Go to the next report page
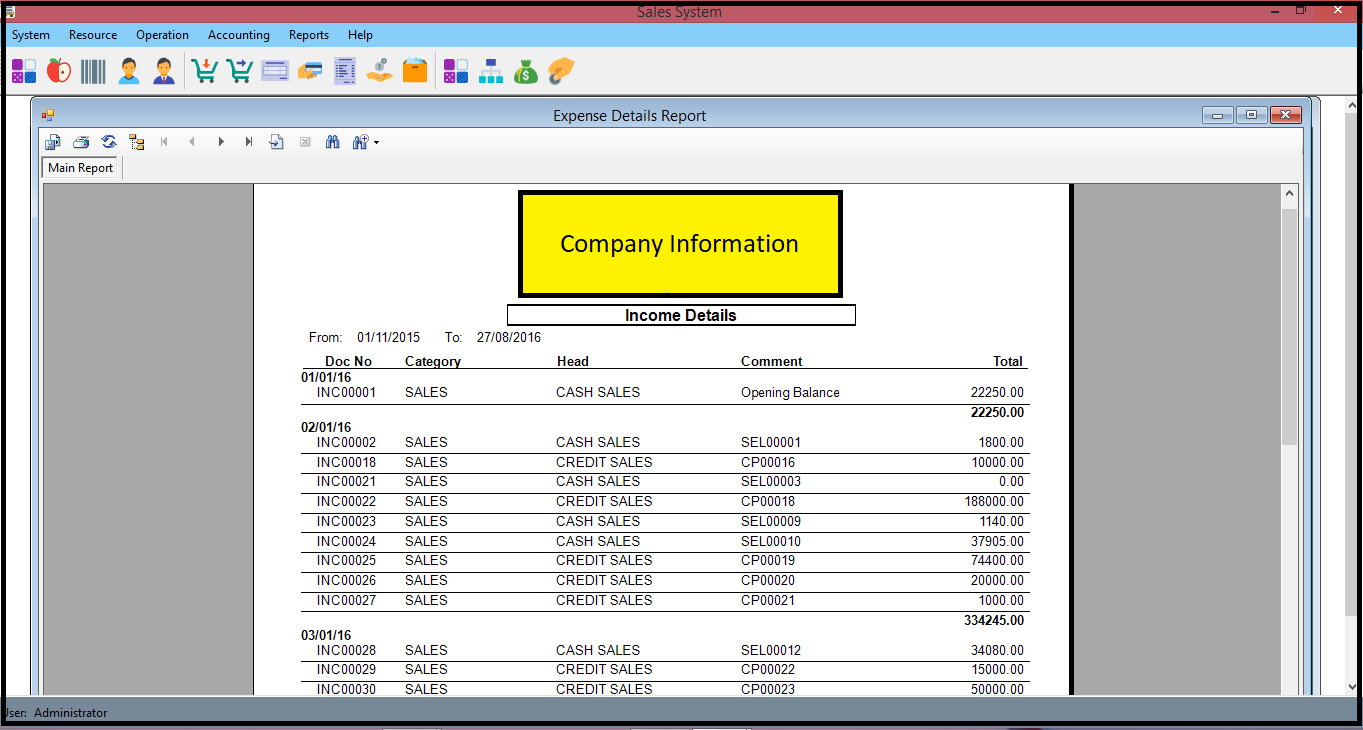The height and width of the screenshot is (730, 1363). pos(221,142)
